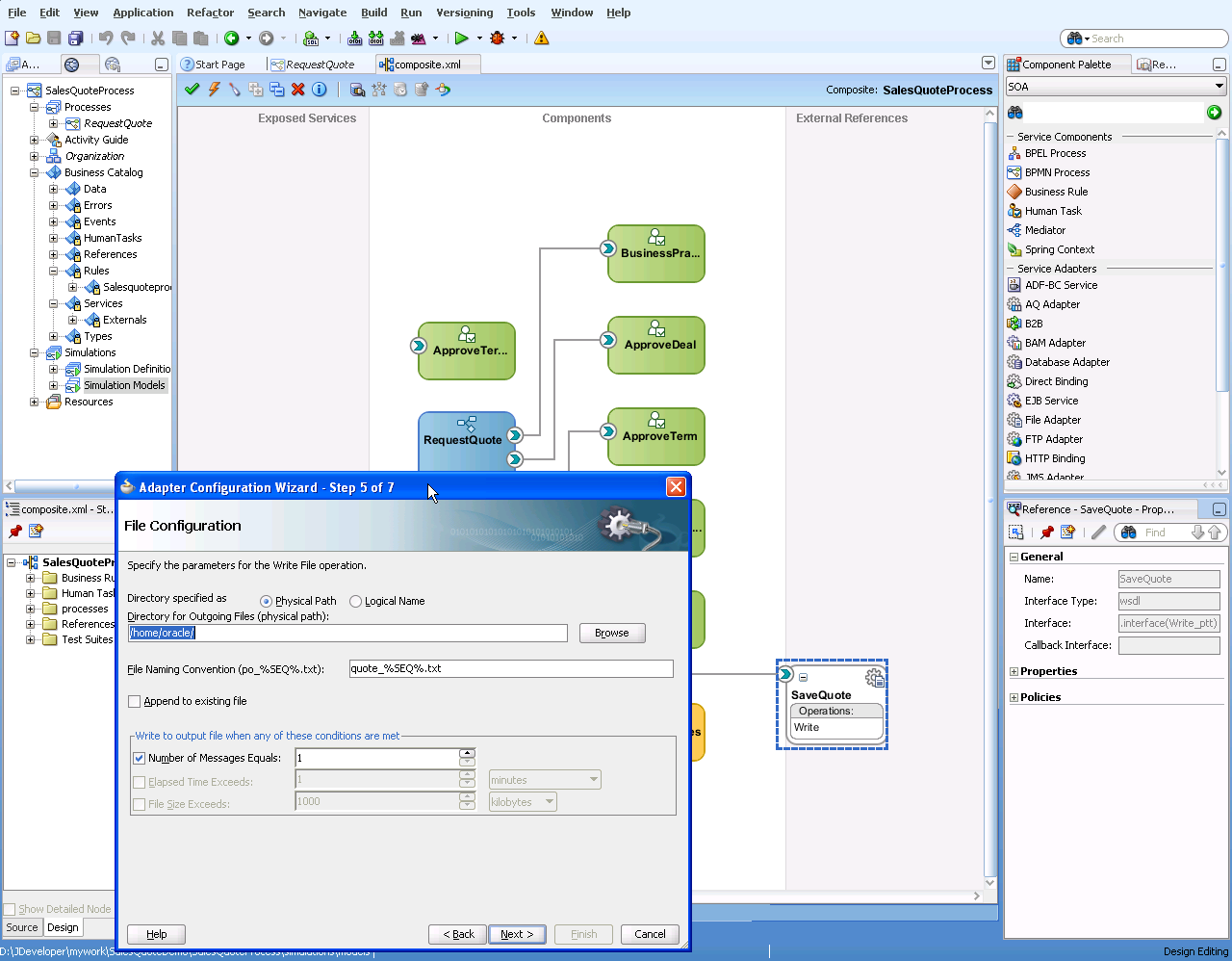This screenshot has width=1232, height=961.
Task: Toggle Show Detailed Node checkbox
Action: click(x=10, y=909)
